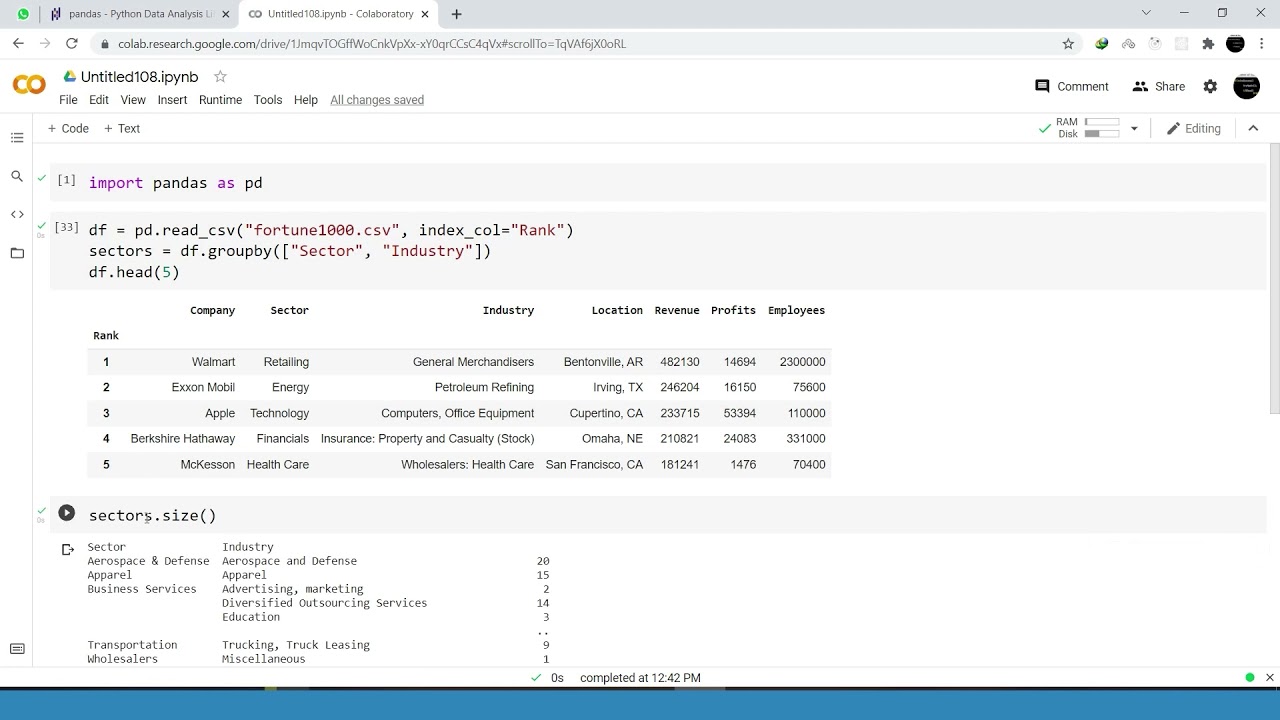1280x720 pixels.
Task: Close the pandas documentation tab
Action: [x=225, y=14]
